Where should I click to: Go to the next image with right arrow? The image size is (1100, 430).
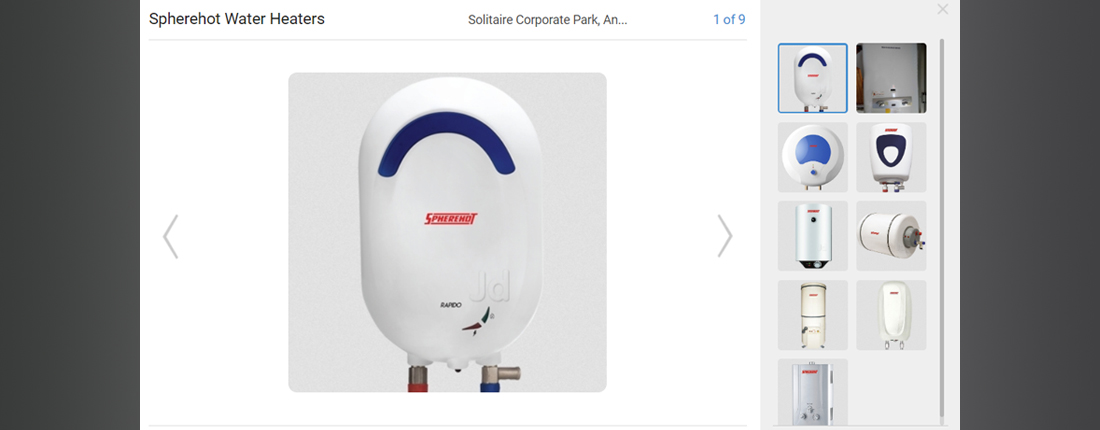725,236
